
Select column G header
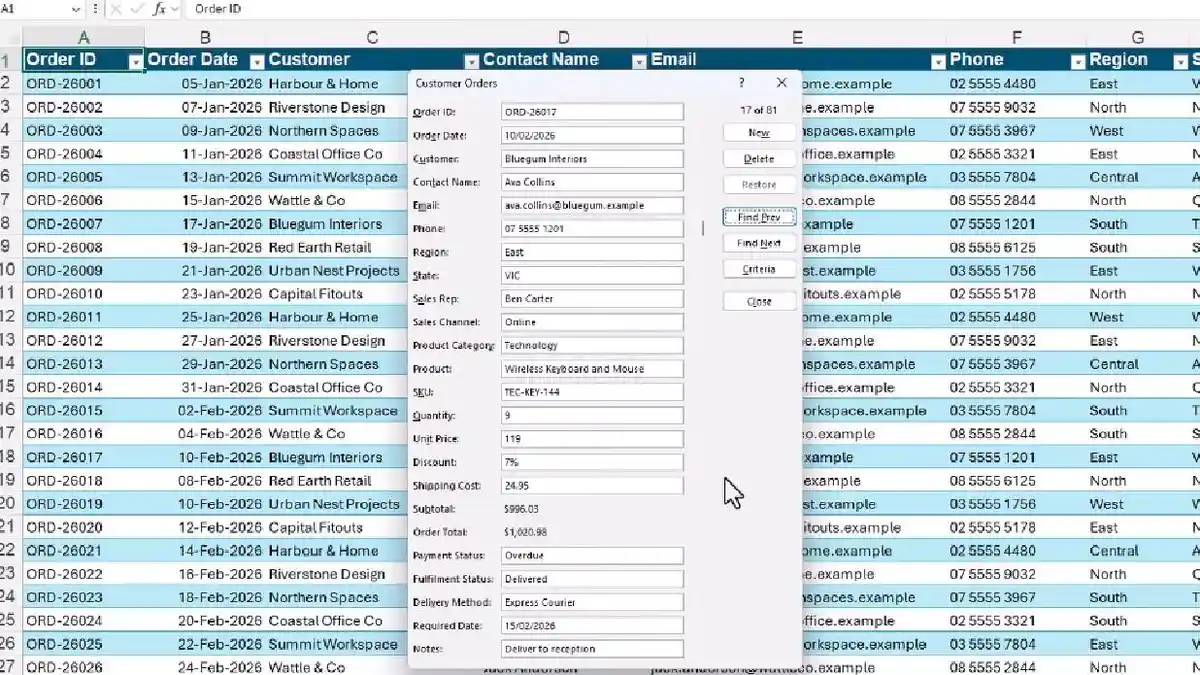click(x=1138, y=38)
